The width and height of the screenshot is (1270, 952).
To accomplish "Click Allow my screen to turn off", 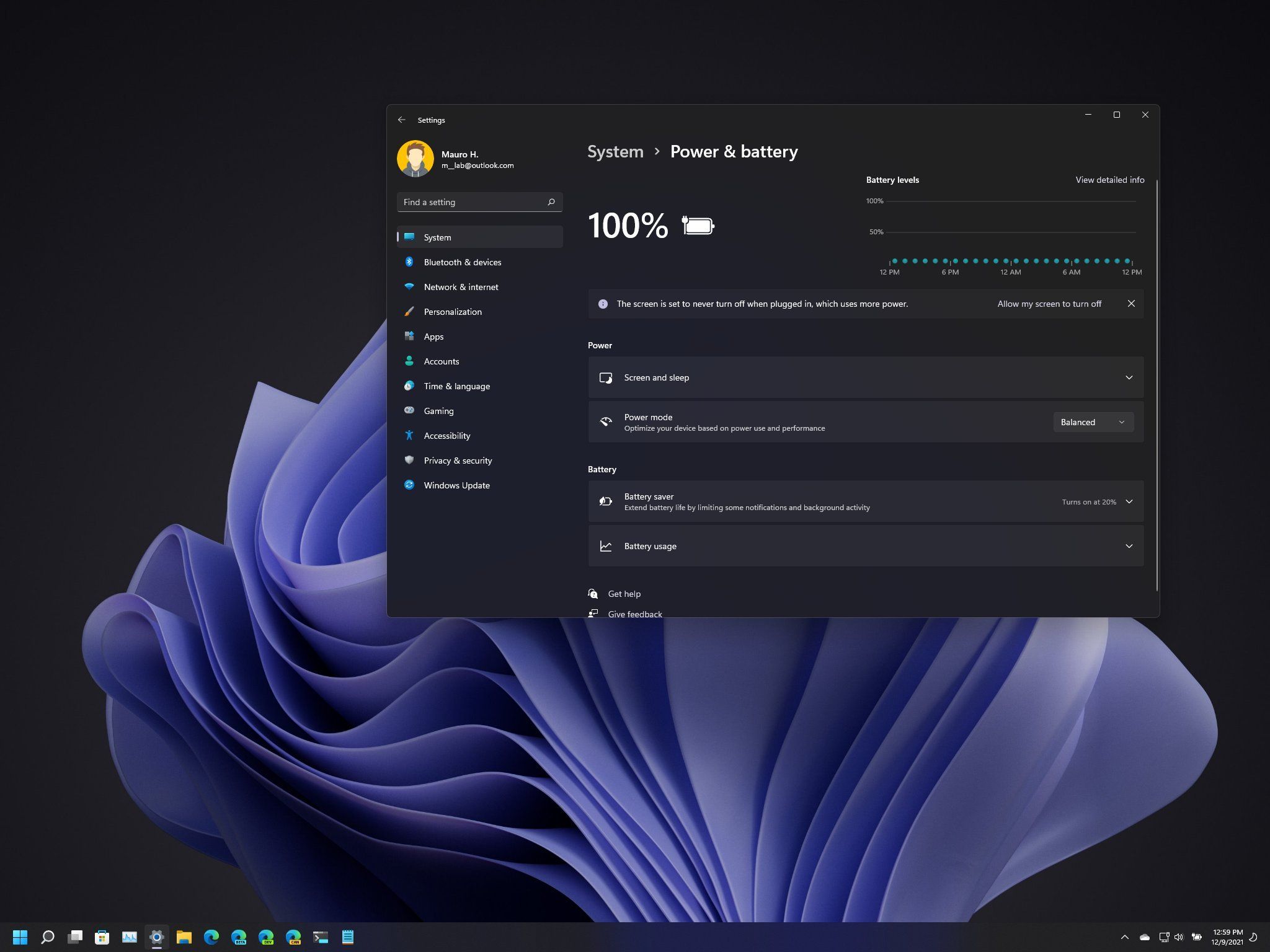I will (x=1049, y=304).
